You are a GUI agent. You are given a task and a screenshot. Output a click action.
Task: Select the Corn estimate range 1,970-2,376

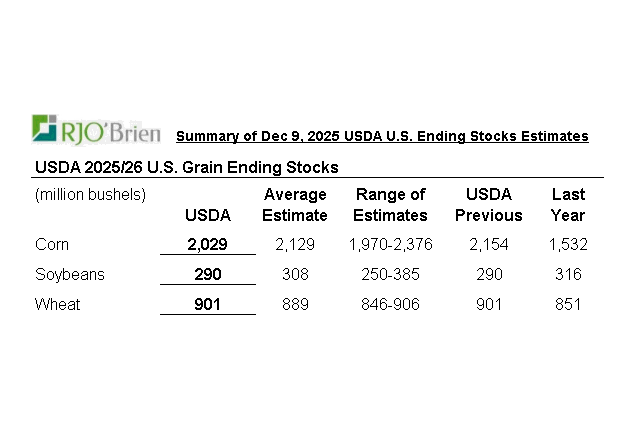(x=390, y=244)
